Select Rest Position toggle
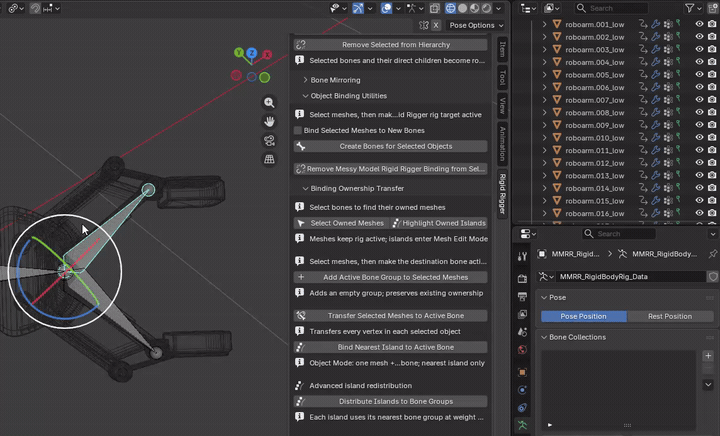This screenshot has height=436, width=720. 670,316
